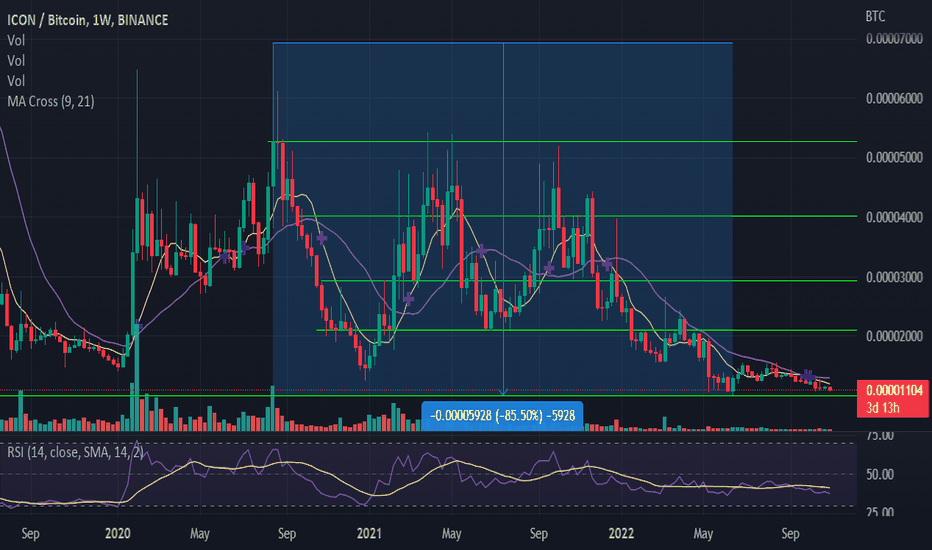Click the 75.00 RSI scale label
The width and height of the screenshot is (932, 550).
point(880,436)
